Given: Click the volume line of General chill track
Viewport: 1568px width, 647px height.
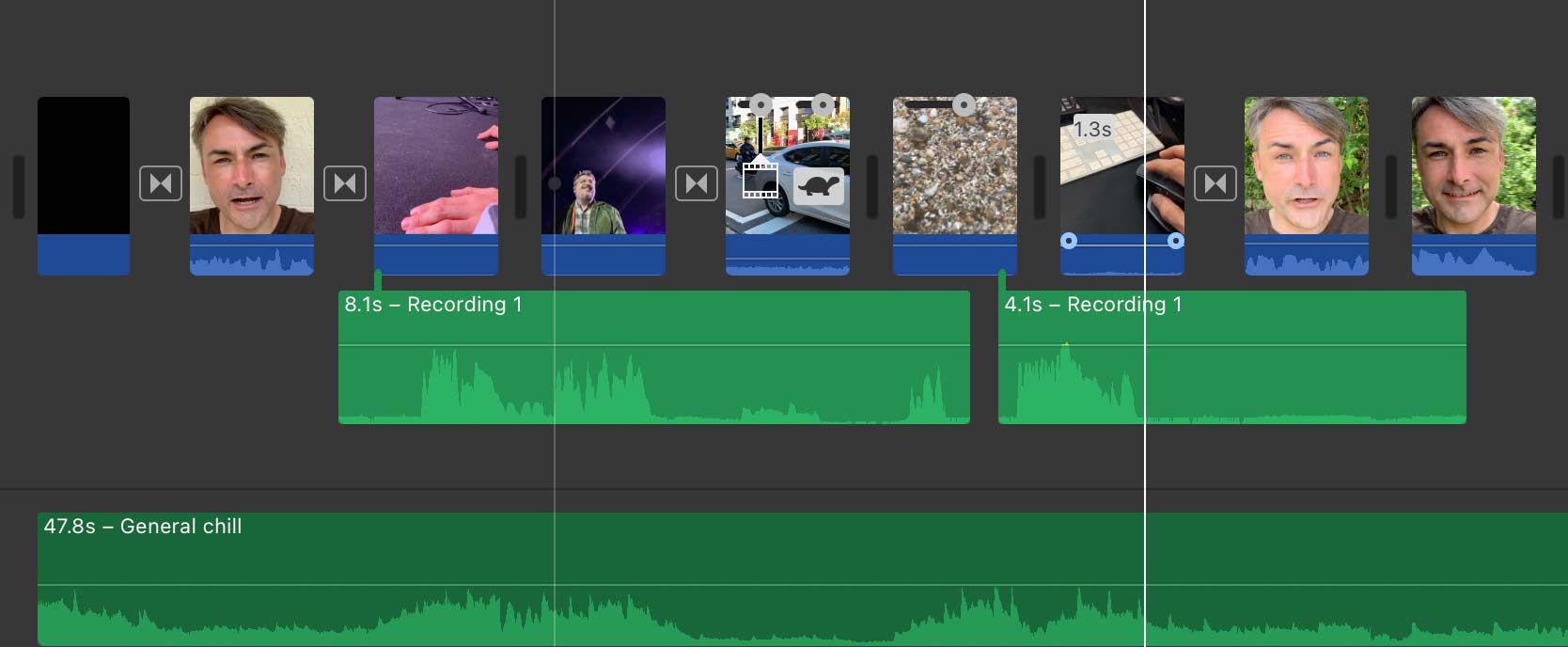Looking at the screenshot, I should tap(803, 585).
